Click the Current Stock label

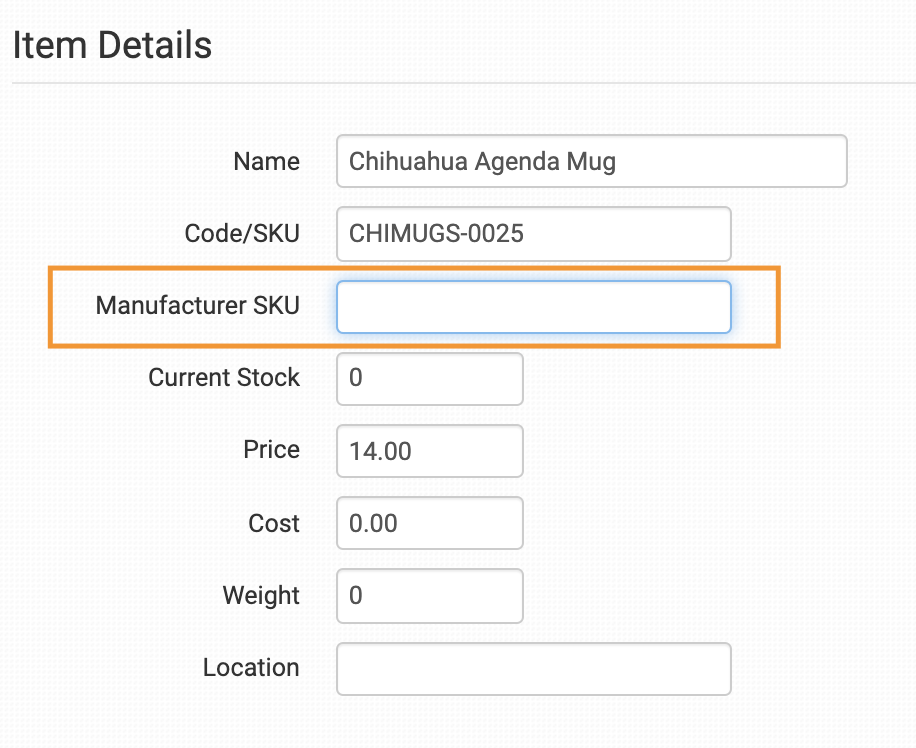coord(224,378)
